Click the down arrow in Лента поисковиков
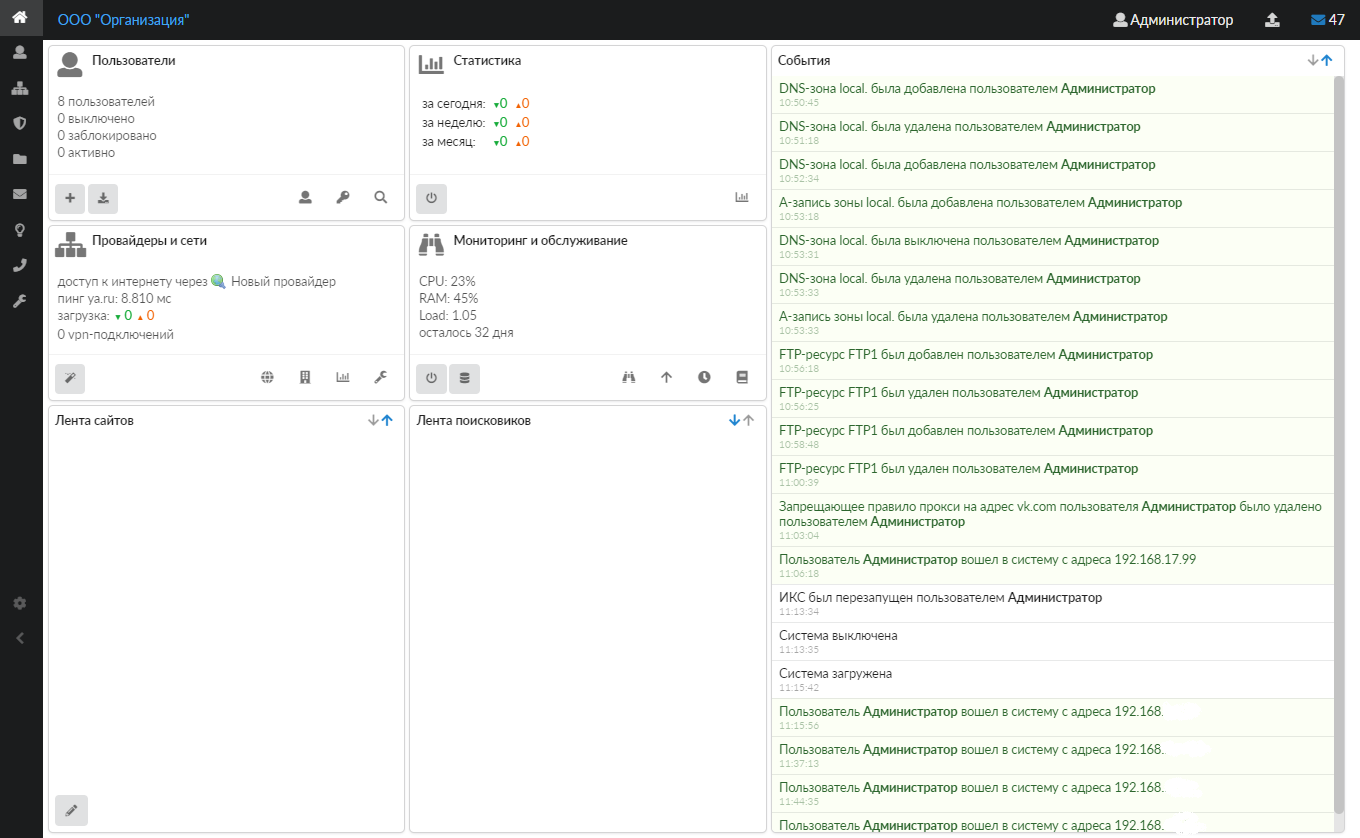The width and height of the screenshot is (1360, 838). [734, 421]
